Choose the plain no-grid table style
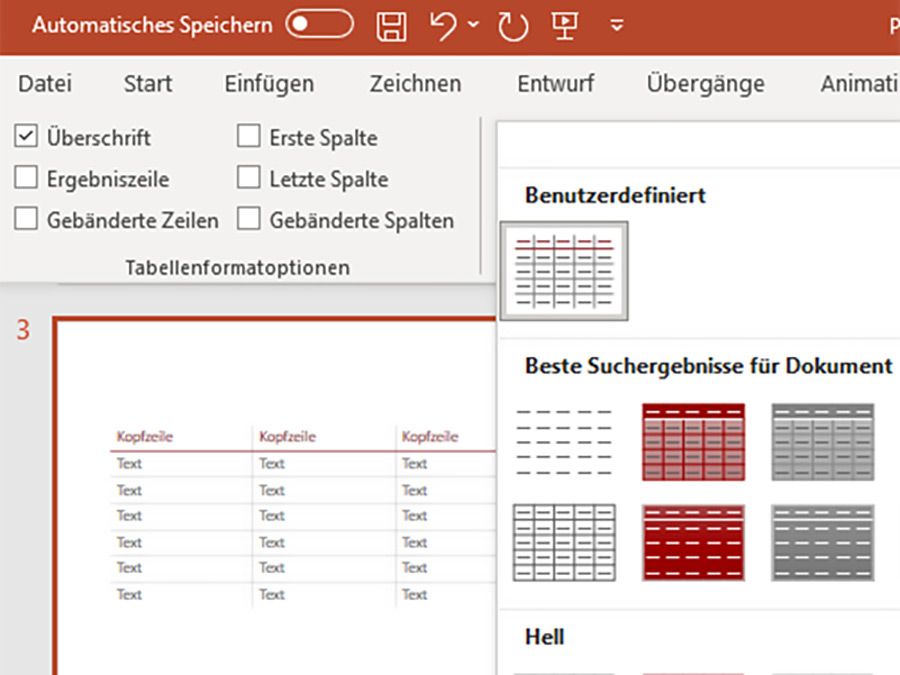The image size is (900, 675). pyautogui.click(x=564, y=442)
